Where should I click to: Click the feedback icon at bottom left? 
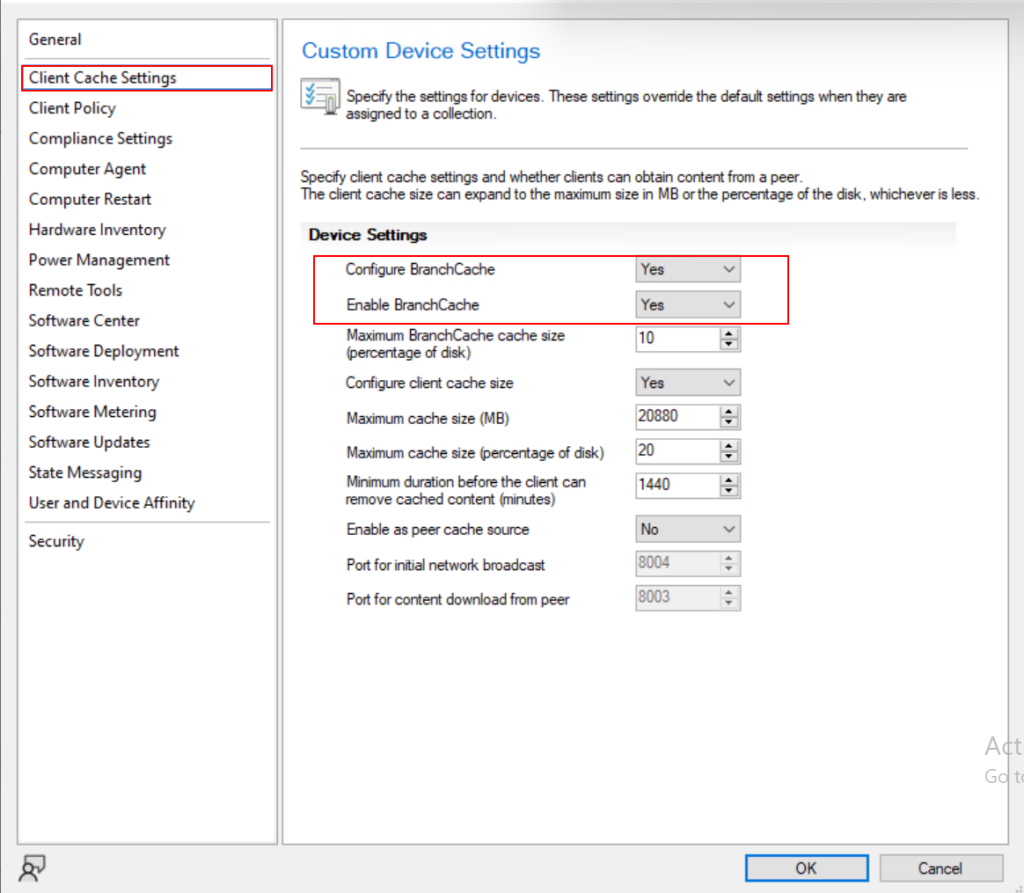pos(33,868)
